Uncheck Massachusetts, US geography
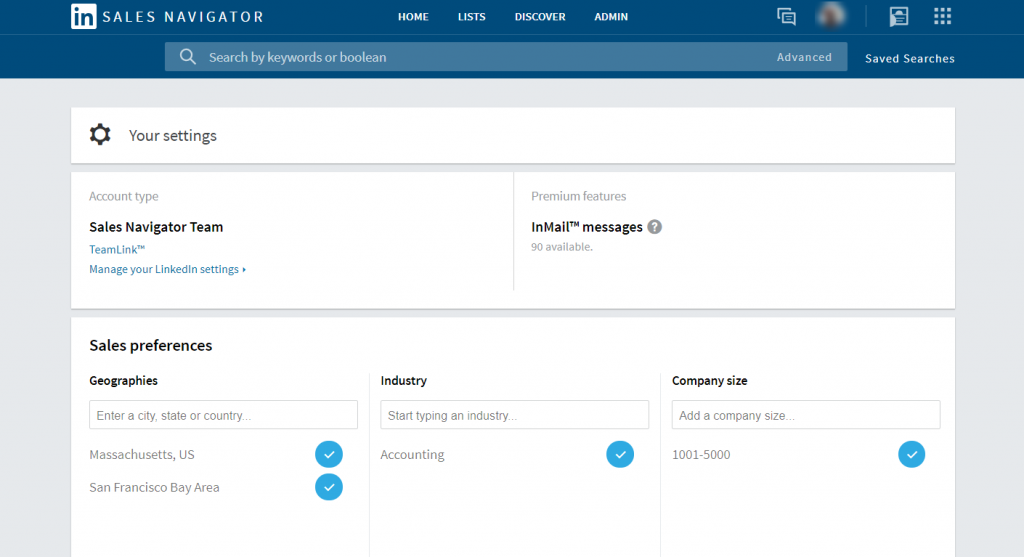 [329, 454]
